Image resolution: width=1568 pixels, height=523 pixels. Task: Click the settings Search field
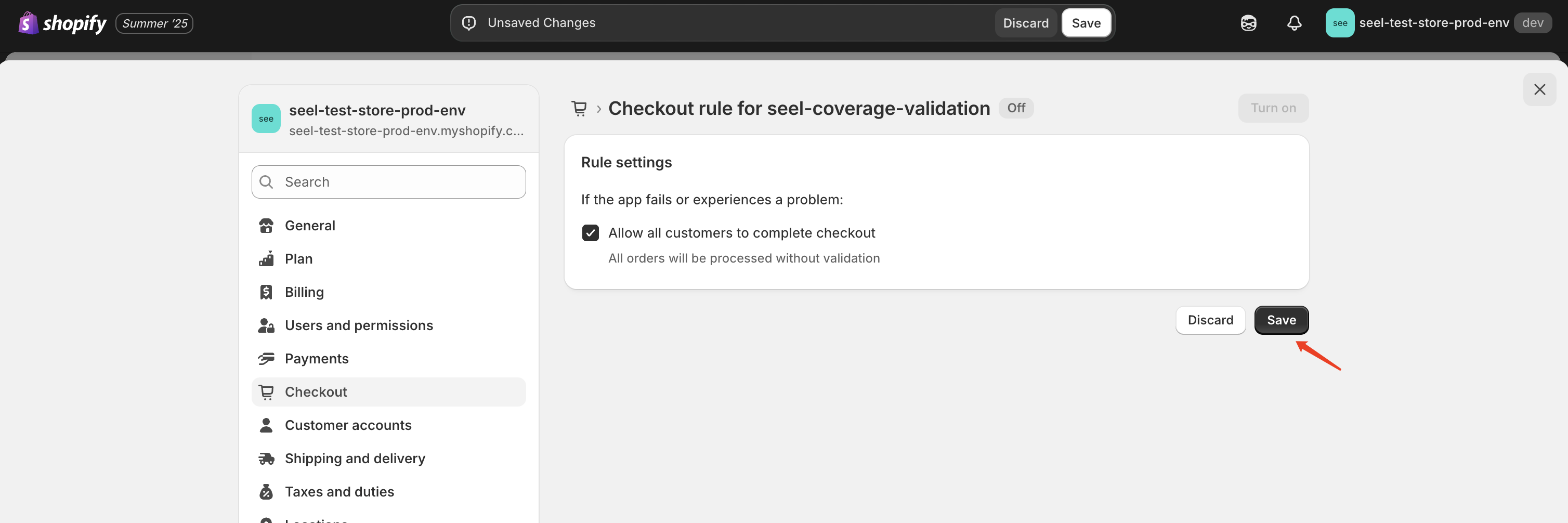pos(388,182)
